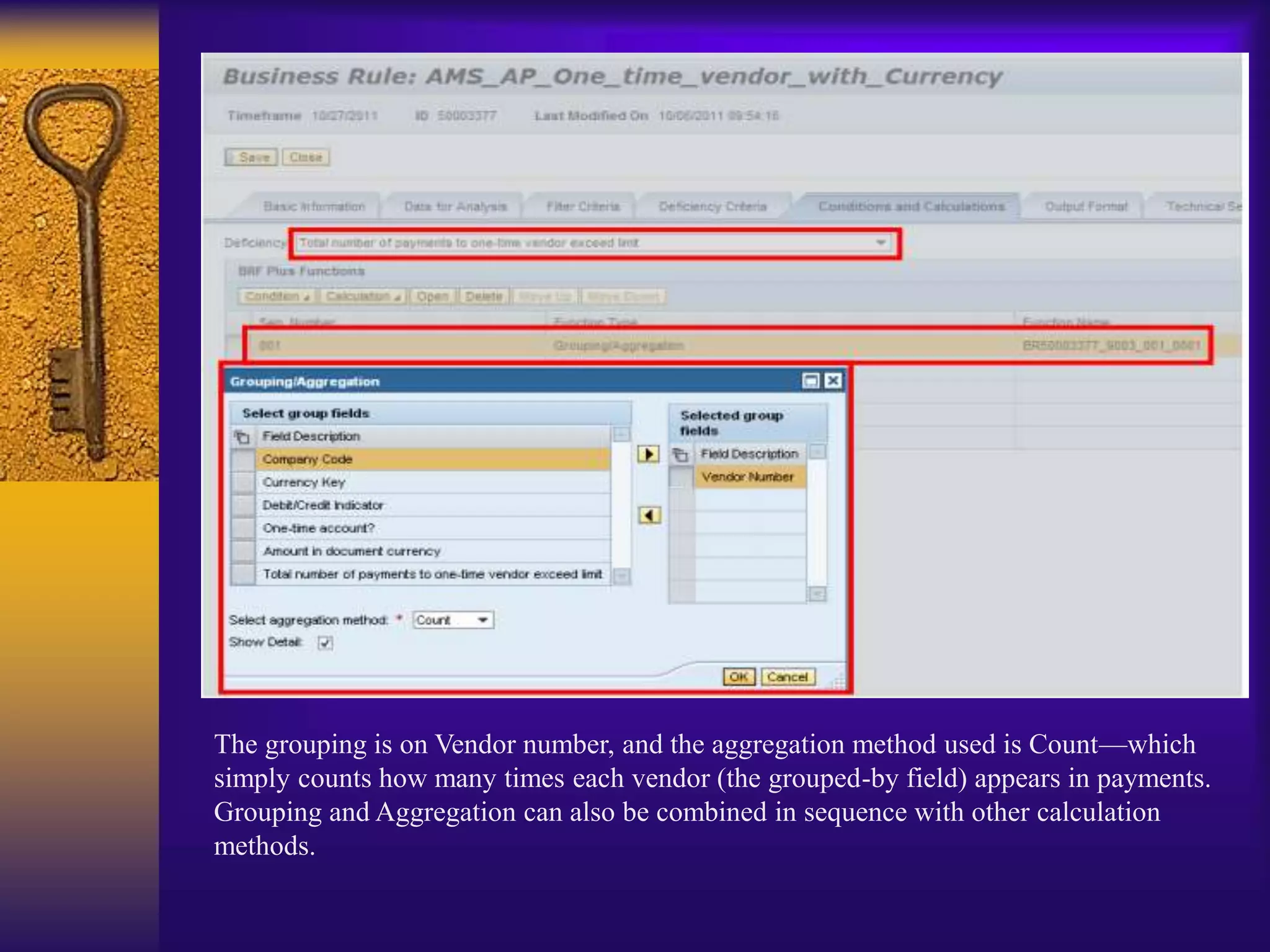Toggle the Show Detail checkbox
Viewport: 1270px width, 952px height.
[x=325, y=643]
